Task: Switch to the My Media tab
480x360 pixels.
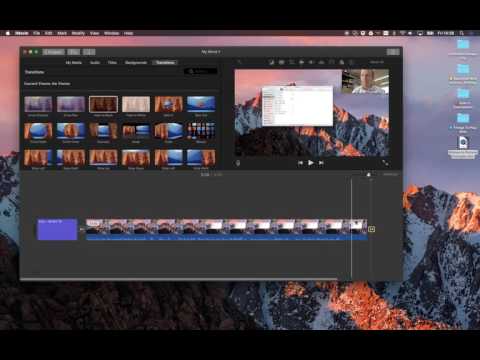Action: tap(74, 62)
